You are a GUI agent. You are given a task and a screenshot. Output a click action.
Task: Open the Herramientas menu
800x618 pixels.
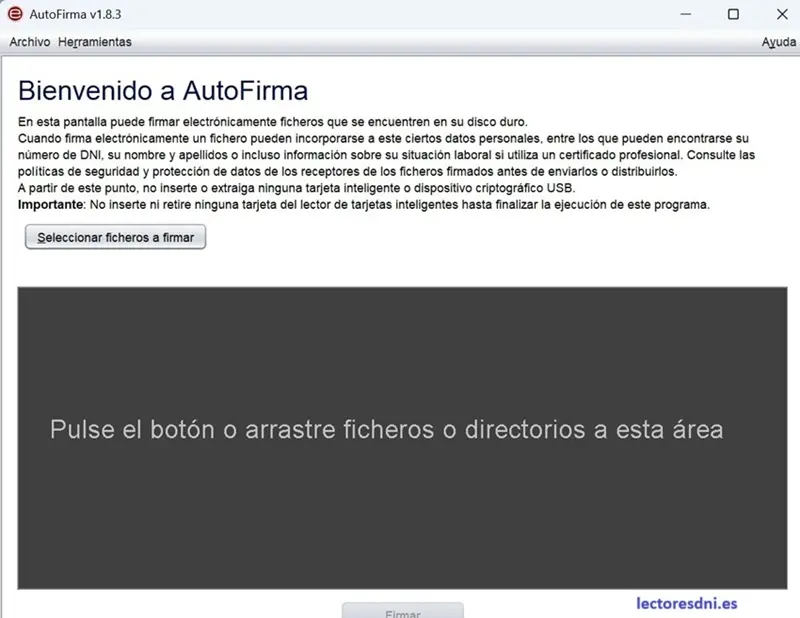(x=94, y=42)
